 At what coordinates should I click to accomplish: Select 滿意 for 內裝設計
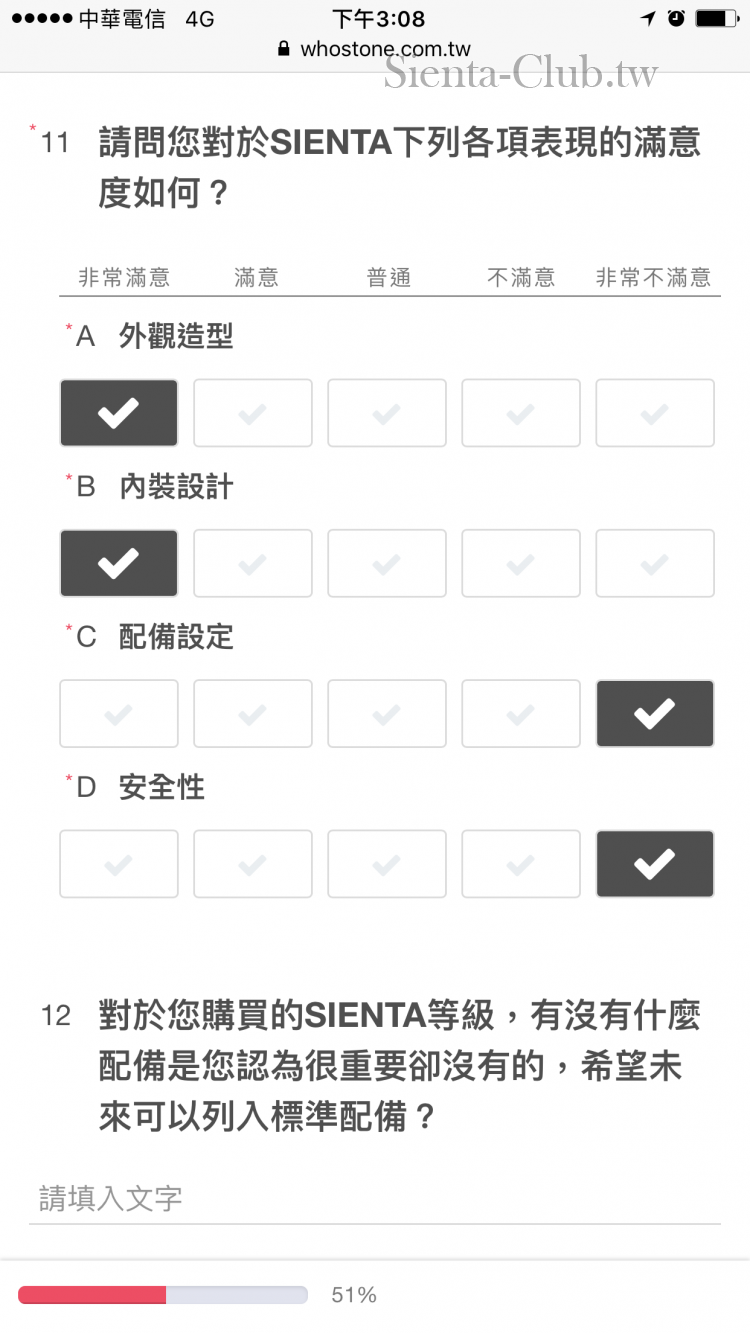[x=253, y=563]
